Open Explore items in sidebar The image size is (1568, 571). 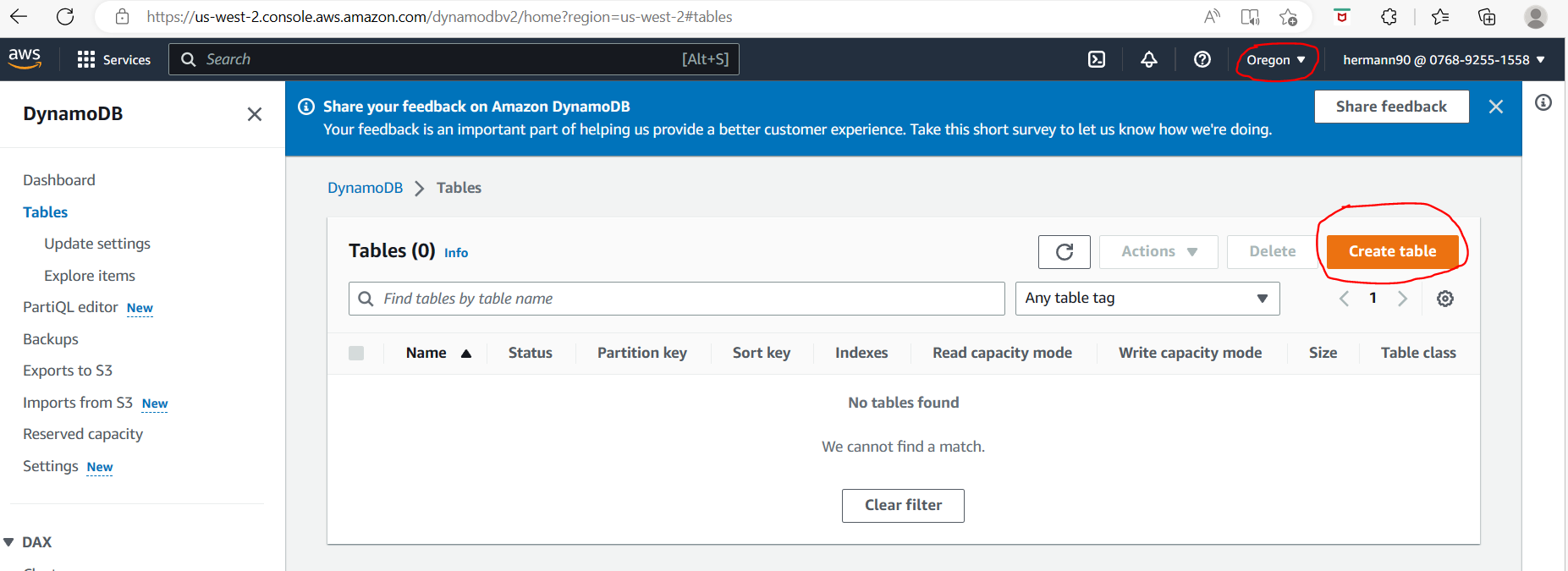[90, 276]
